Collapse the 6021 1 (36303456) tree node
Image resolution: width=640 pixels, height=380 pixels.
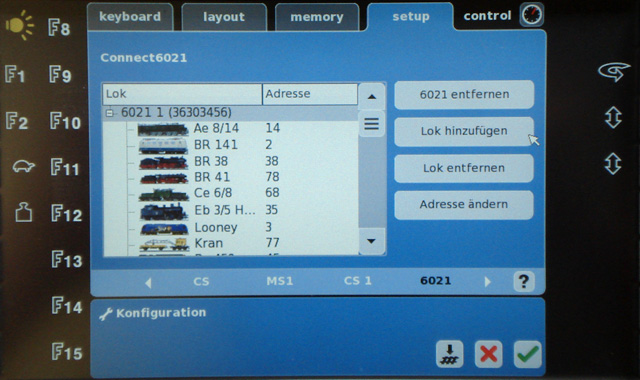click(109, 113)
